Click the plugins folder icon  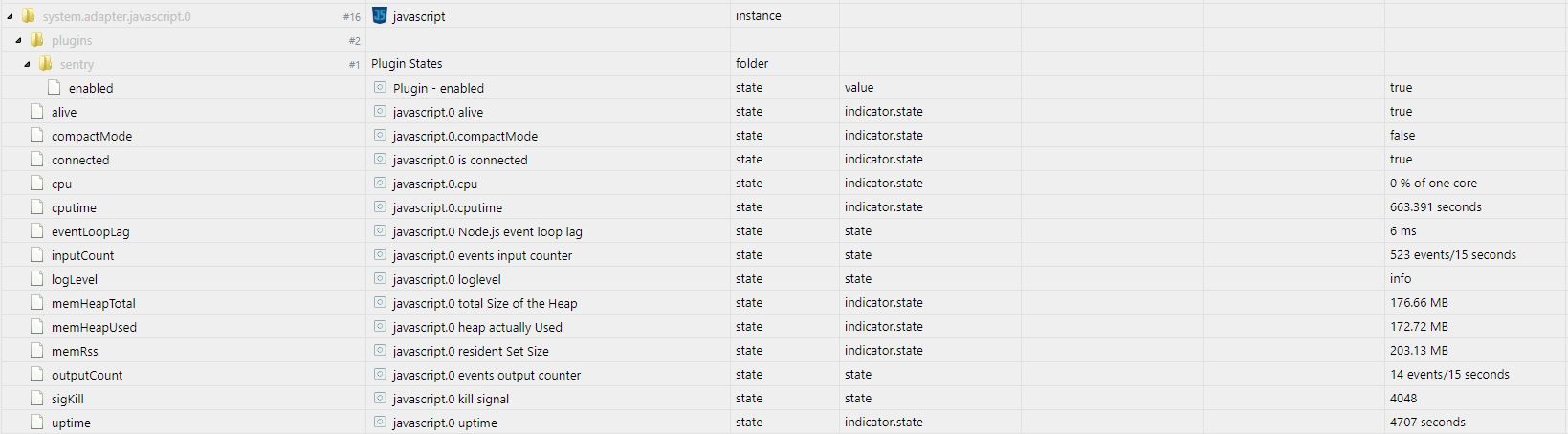tap(36, 40)
